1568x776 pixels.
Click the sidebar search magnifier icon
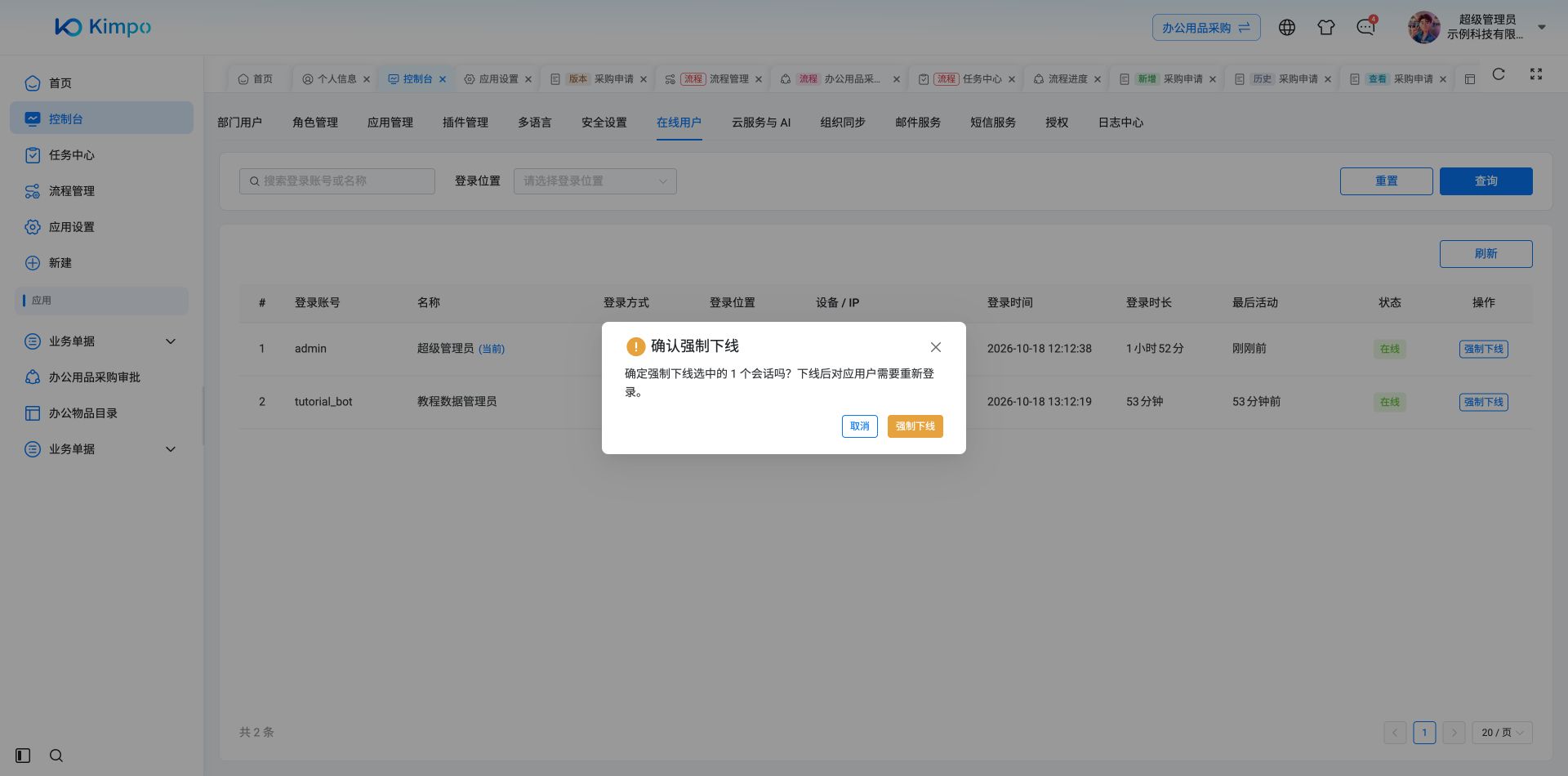click(56, 756)
